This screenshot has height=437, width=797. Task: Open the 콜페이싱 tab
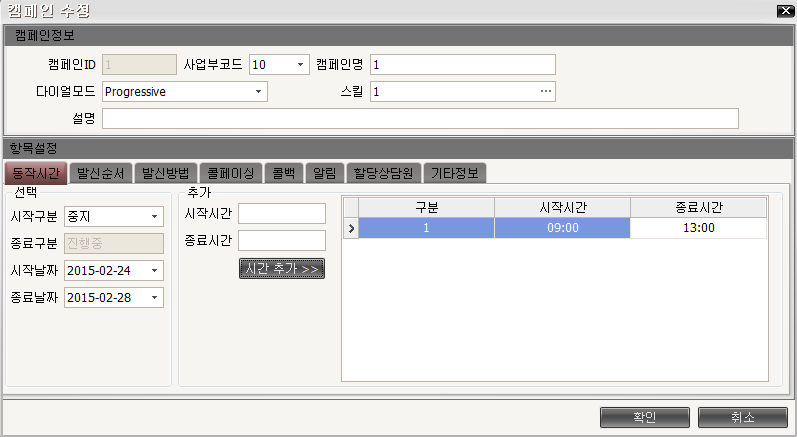[231, 173]
